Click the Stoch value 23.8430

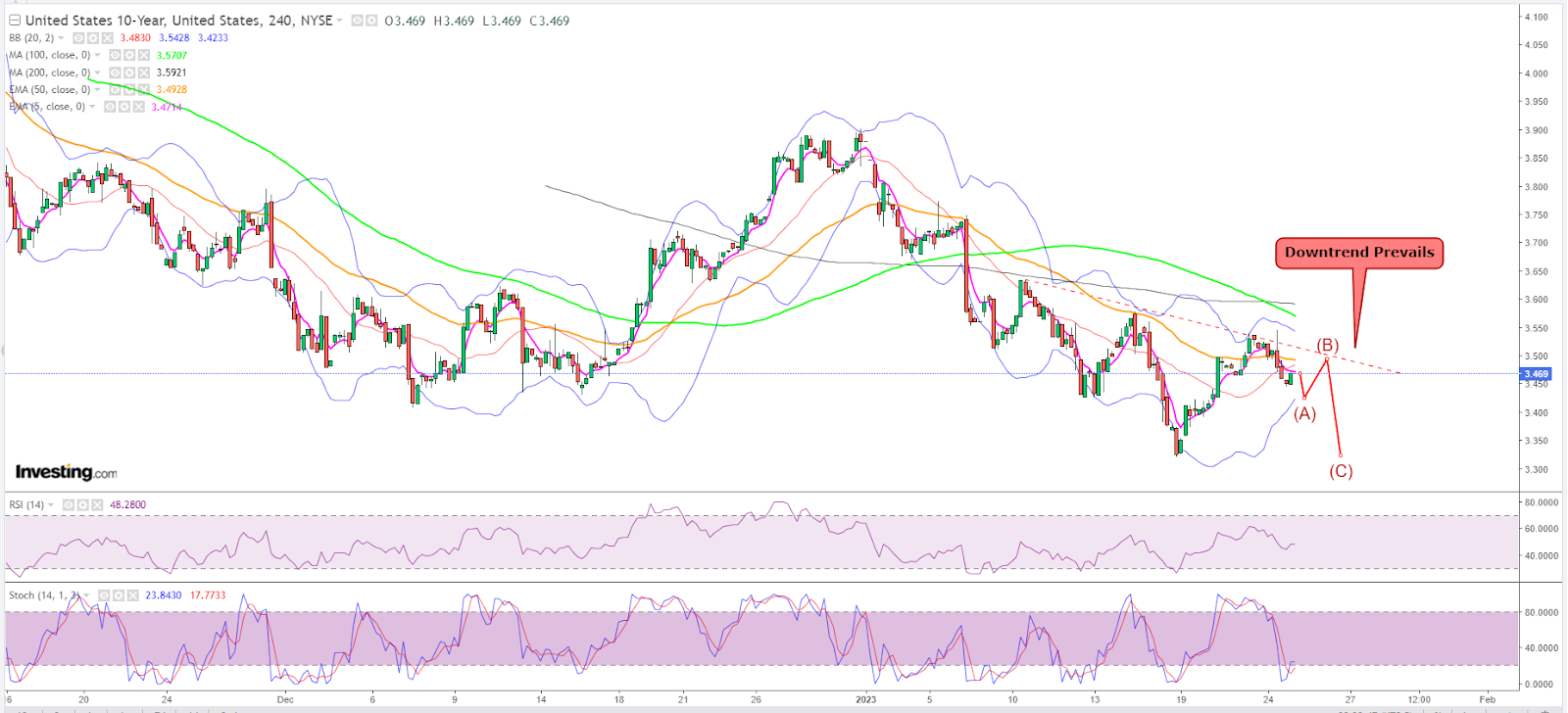(164, 595)
